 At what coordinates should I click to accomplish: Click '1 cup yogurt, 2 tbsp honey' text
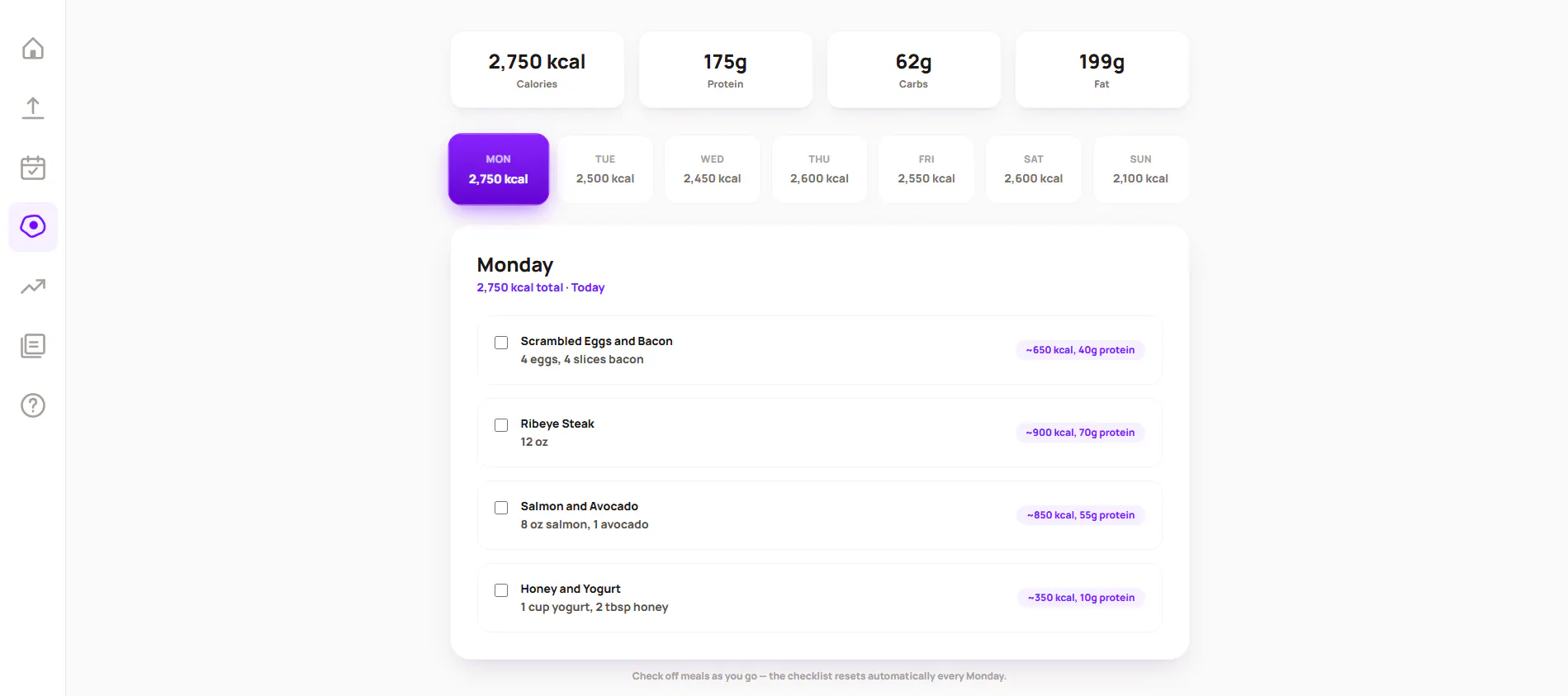[x=595, y=607]
